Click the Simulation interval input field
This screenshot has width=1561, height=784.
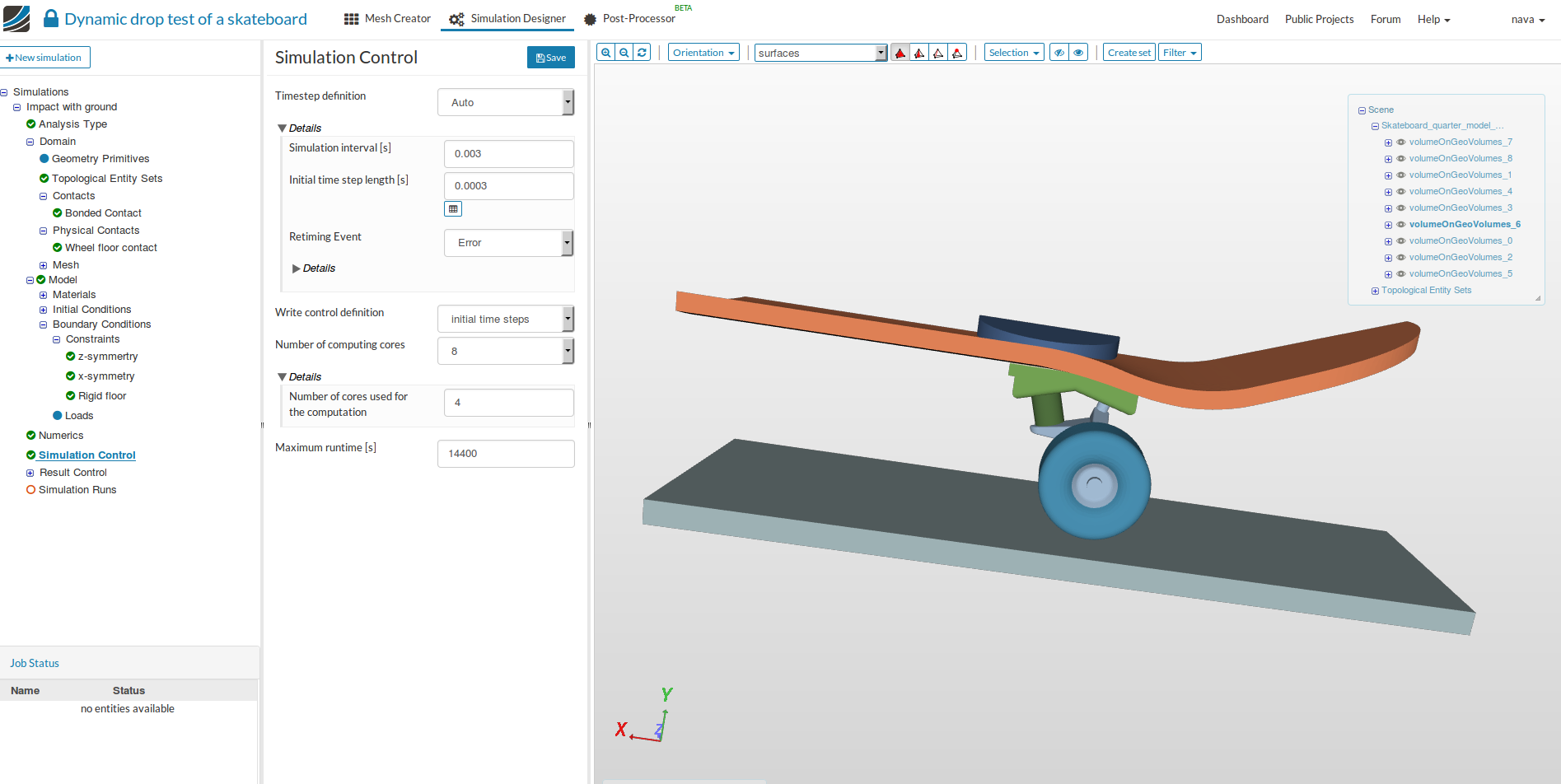click(509, 154)
